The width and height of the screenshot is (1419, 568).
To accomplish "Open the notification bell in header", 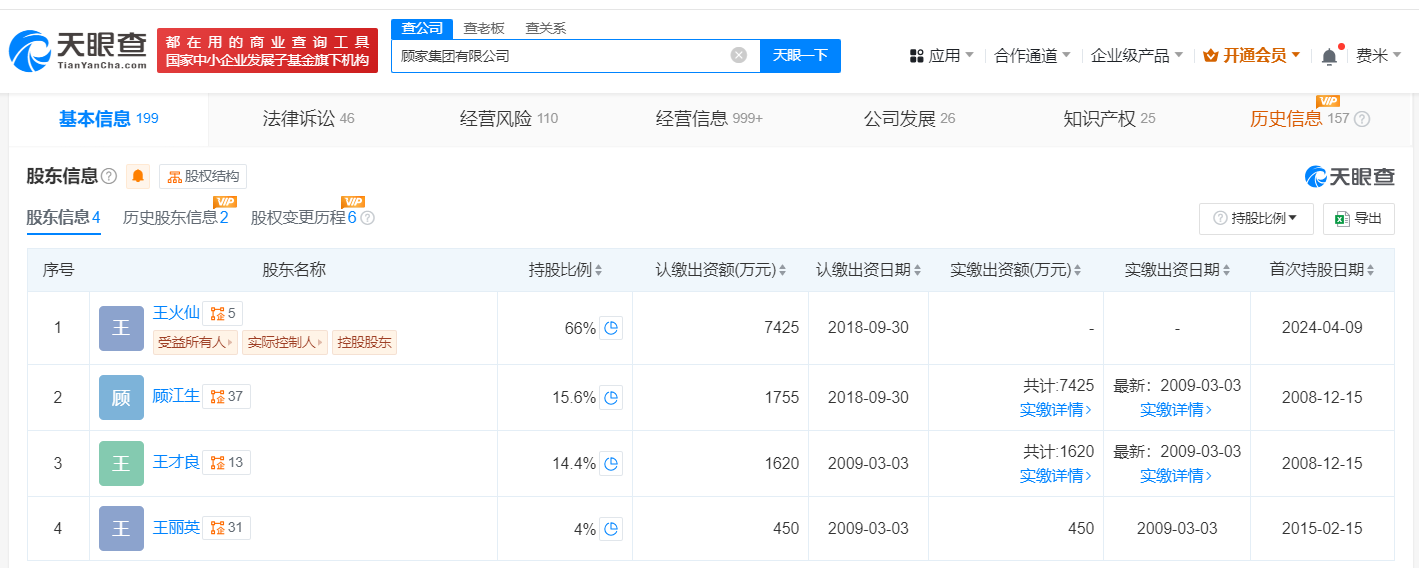I will (1329, 56).
